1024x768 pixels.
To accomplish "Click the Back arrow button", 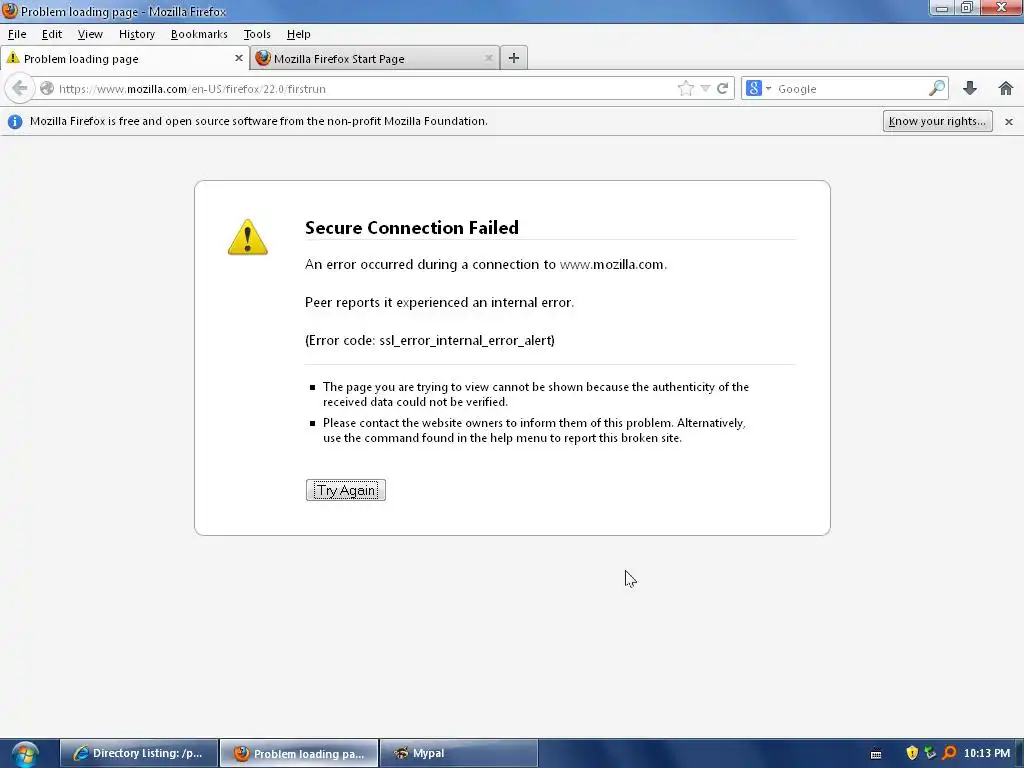I will click(20, 88).
